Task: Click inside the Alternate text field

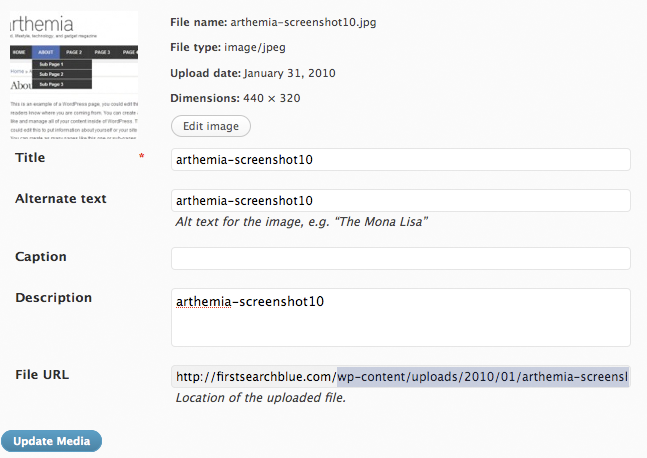Action: pyautogui.click(x=400, y=200)
